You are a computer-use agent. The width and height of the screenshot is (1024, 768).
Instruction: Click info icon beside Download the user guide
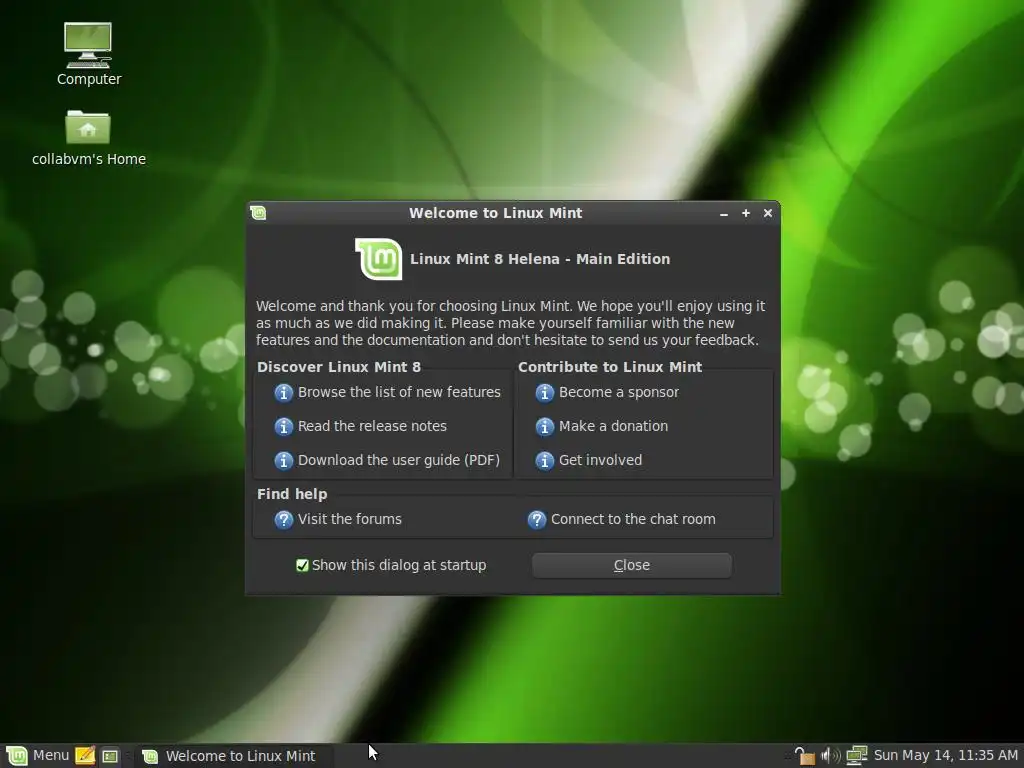click(x=283, y=460)
